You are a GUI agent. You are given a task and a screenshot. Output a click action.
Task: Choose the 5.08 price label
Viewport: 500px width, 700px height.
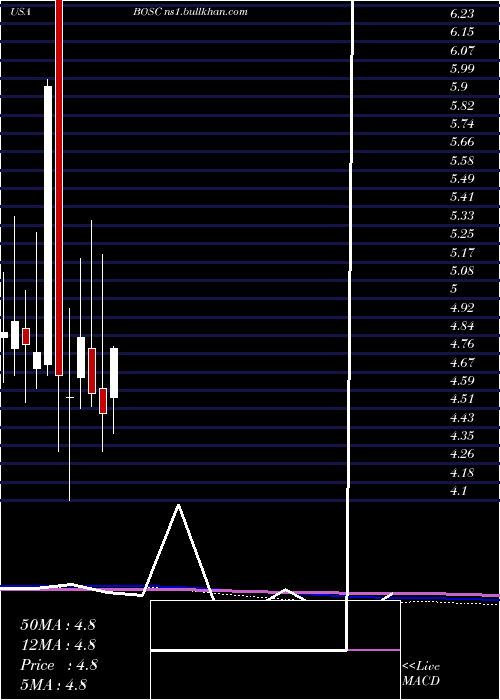462,271
